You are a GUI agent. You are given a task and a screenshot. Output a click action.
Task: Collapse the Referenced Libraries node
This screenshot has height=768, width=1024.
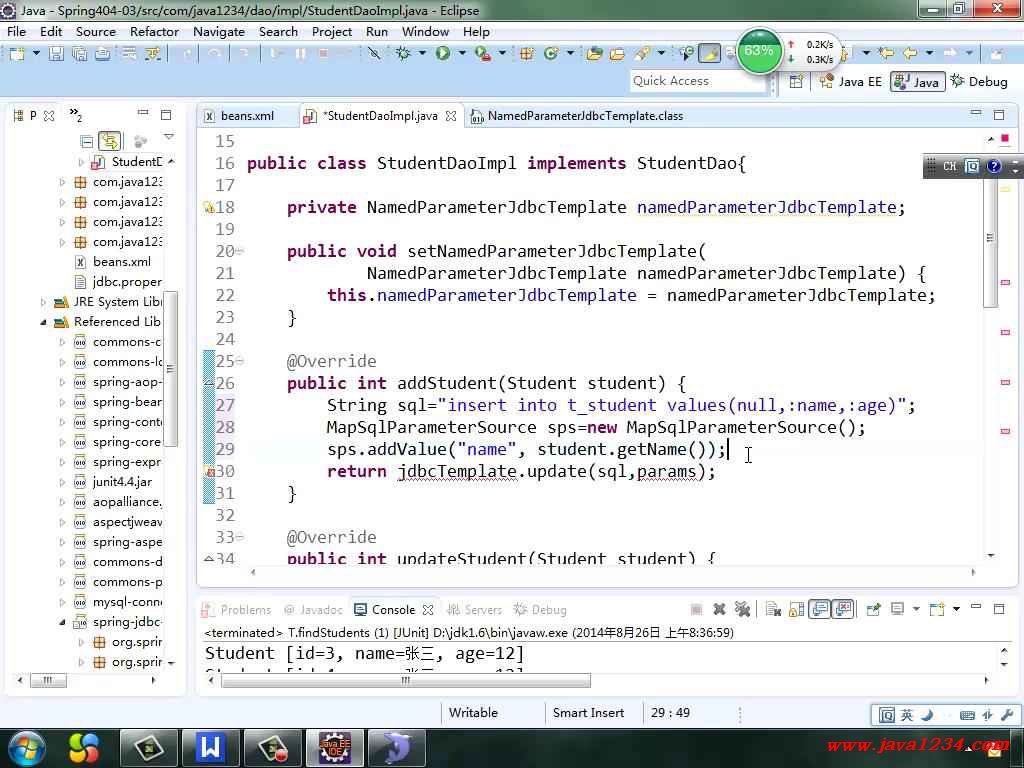click(x=44, y=322)
